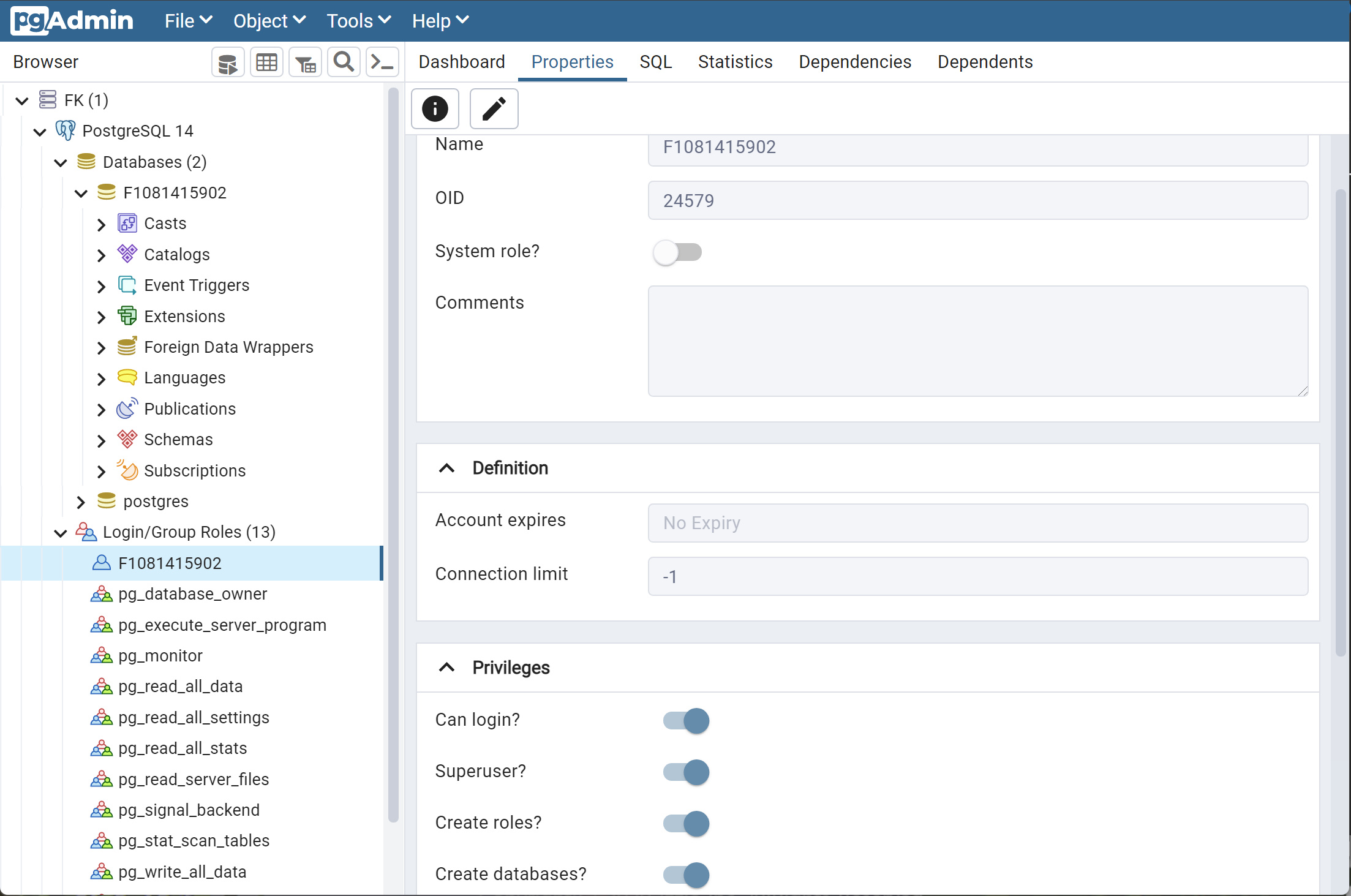Click the pencil edit icon button
The image size is (1351, 896).
coord(494,109)
